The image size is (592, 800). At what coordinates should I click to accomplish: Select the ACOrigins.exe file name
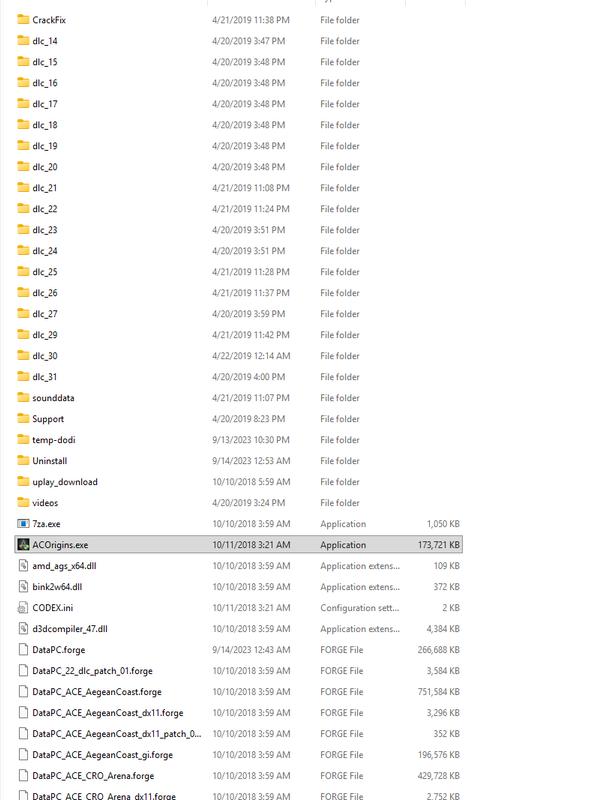point(60,545)
